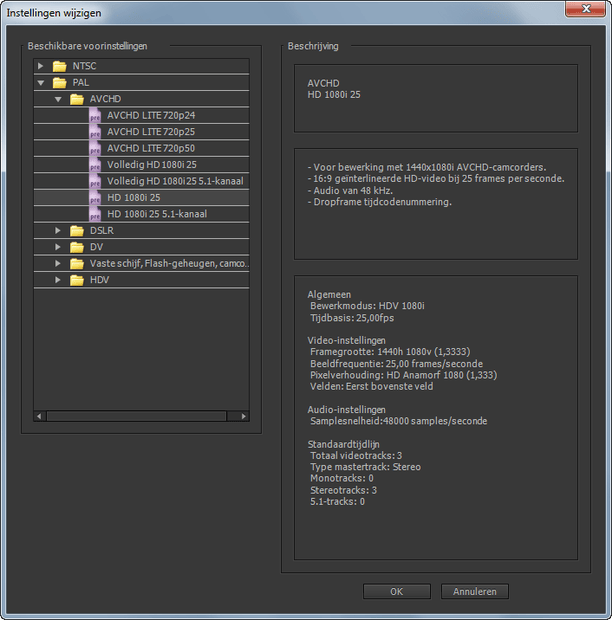Click 'Type mastertrack: Stereo' text
This screenshot has height=620, width=612.
(365, 467)
